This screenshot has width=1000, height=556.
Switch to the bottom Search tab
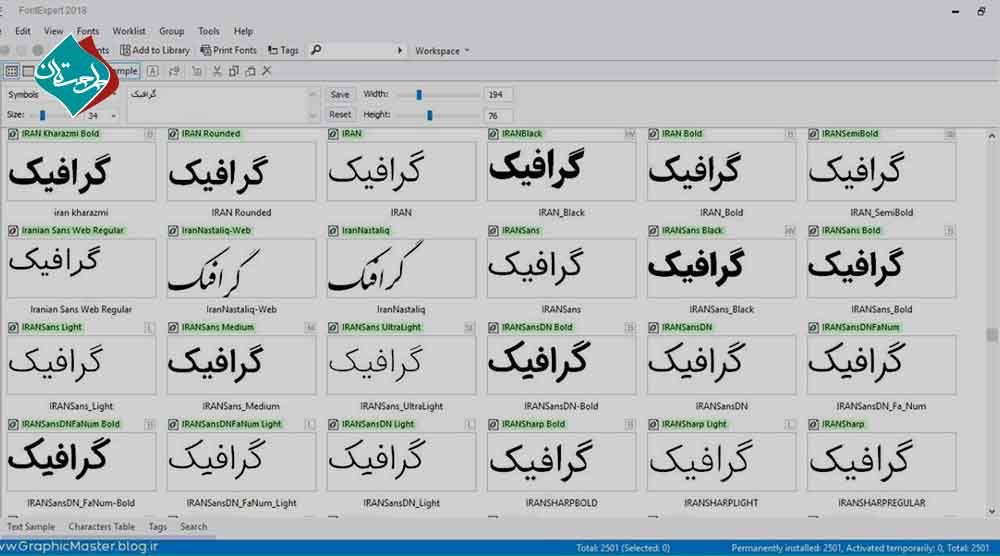pyautogui.click(x=193, y=527)
